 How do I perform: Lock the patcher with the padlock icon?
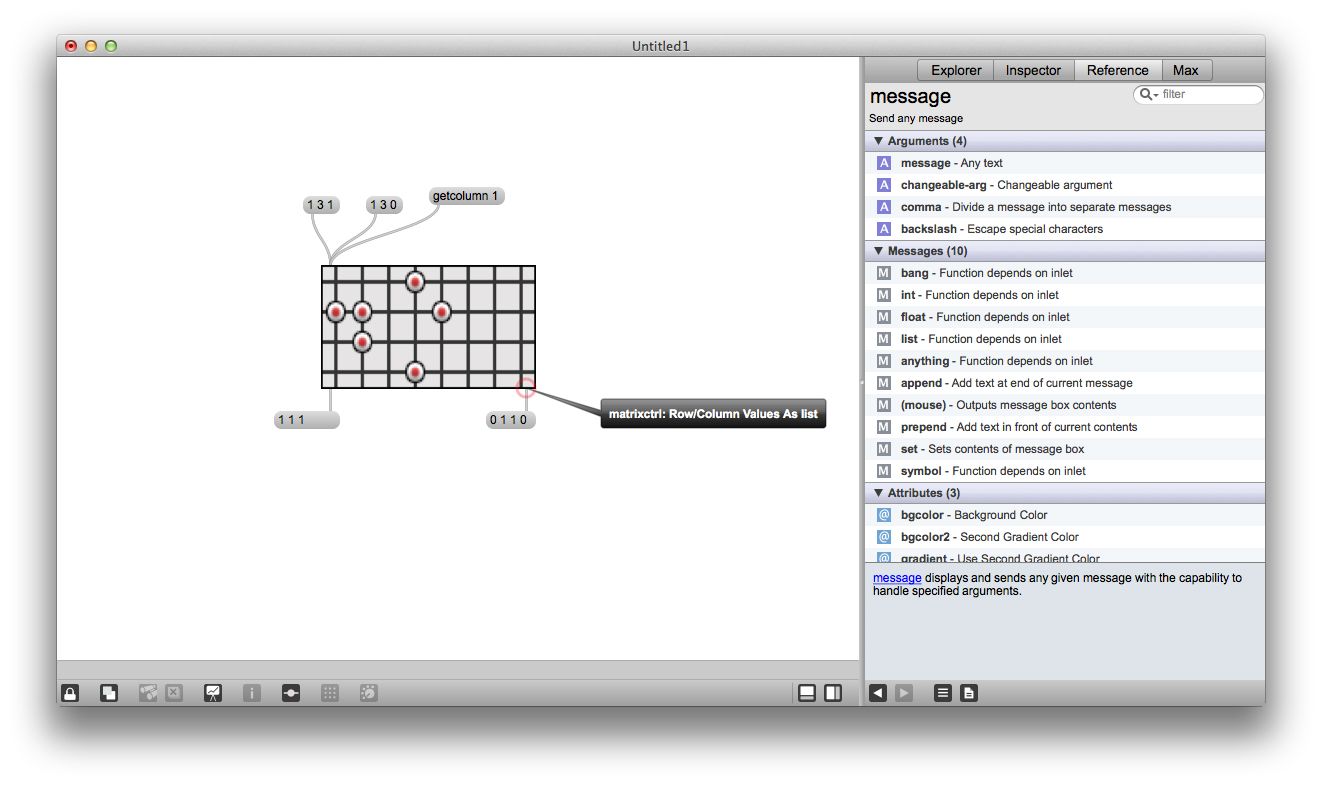coord(70,692)
